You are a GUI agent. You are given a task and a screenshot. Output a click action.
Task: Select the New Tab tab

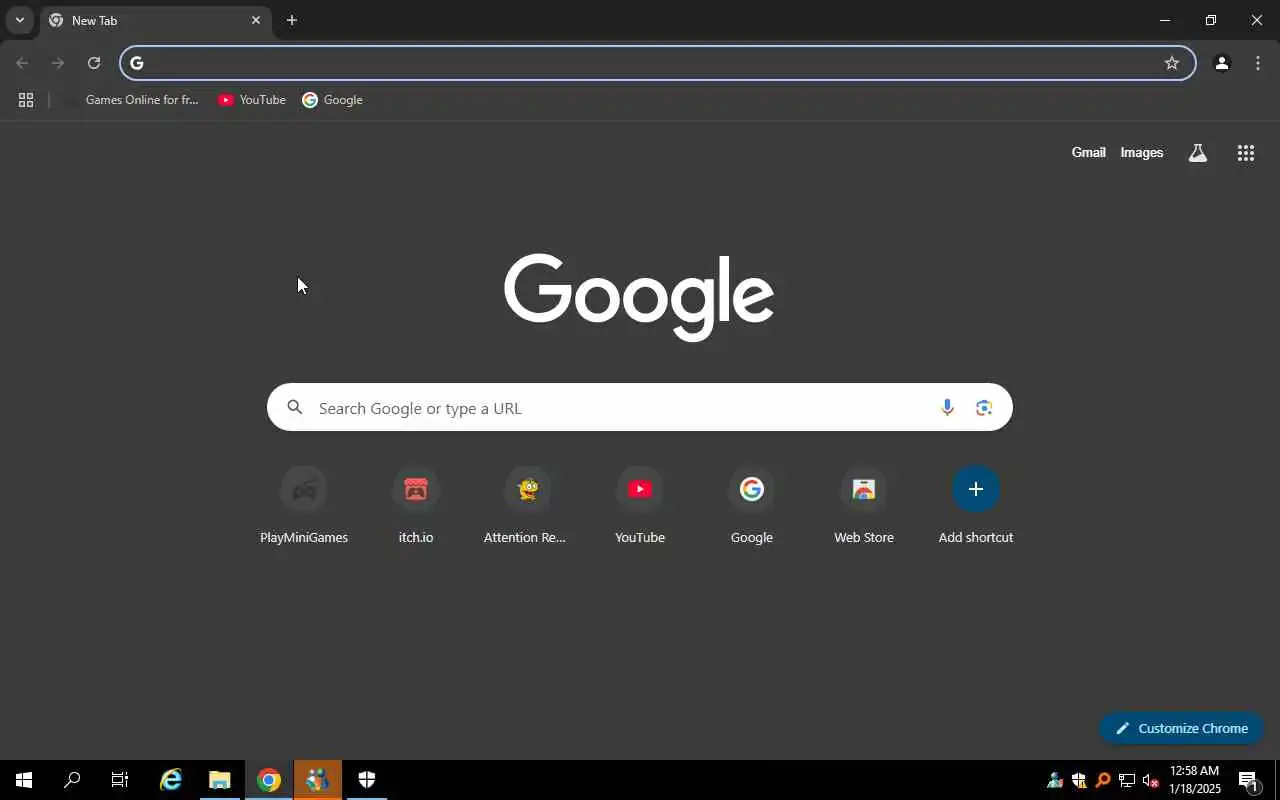[x=155, y=20]
